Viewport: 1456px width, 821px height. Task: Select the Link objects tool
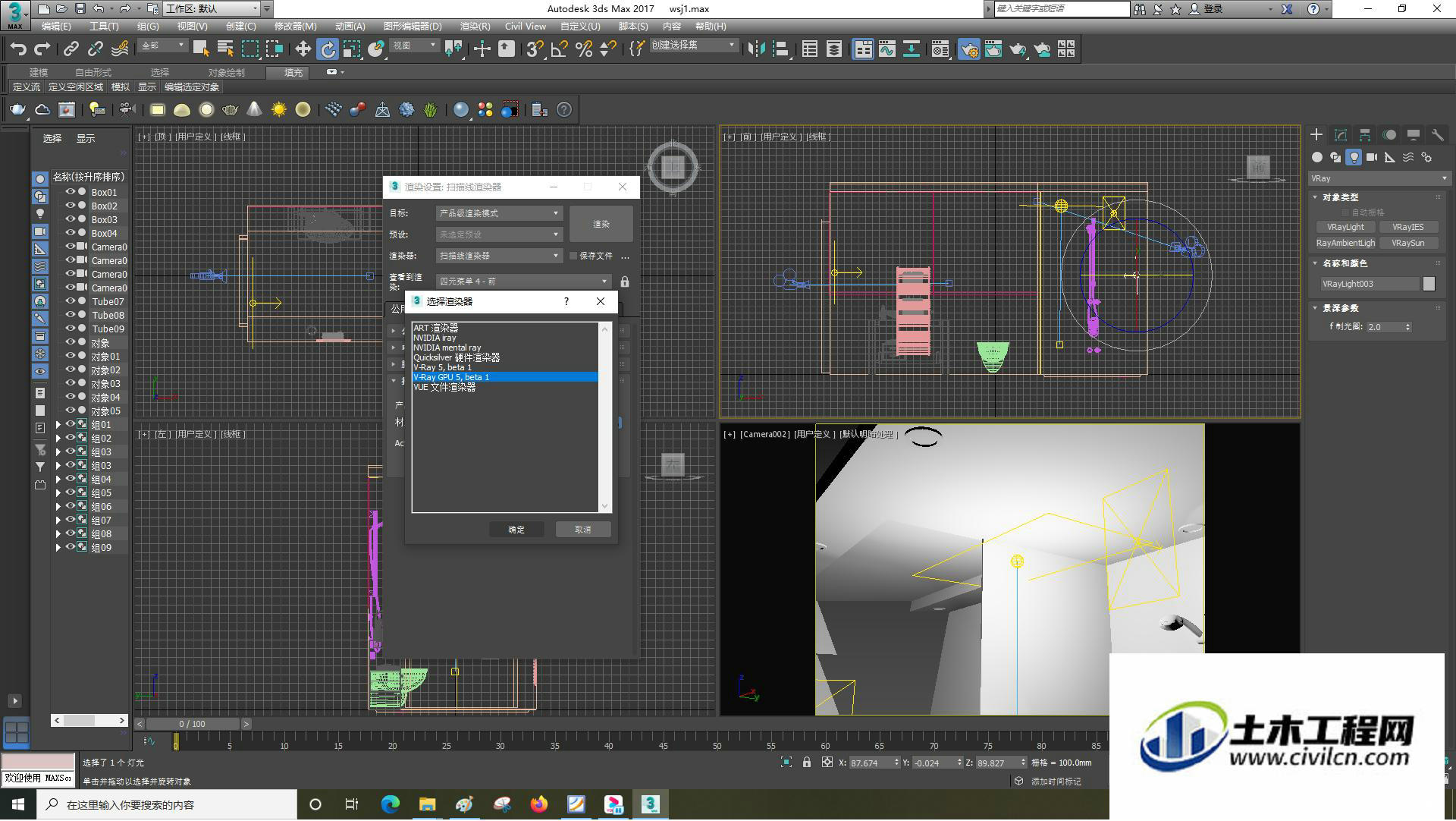pos(71,49)
